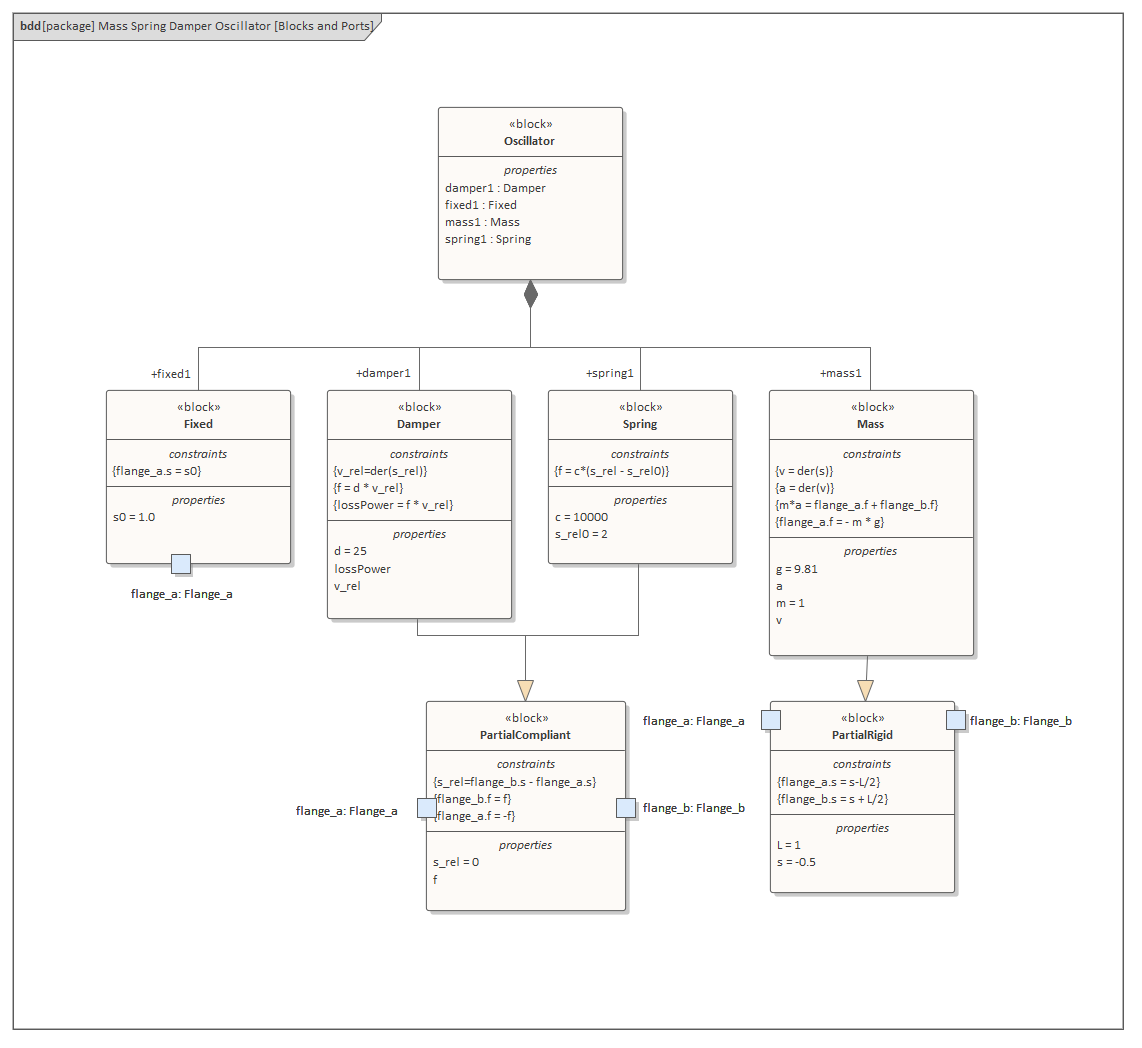The image size is (1142, 1048).
Task: Select generalization arrowhead above PartialRigid block
Action: pos(866,690)
